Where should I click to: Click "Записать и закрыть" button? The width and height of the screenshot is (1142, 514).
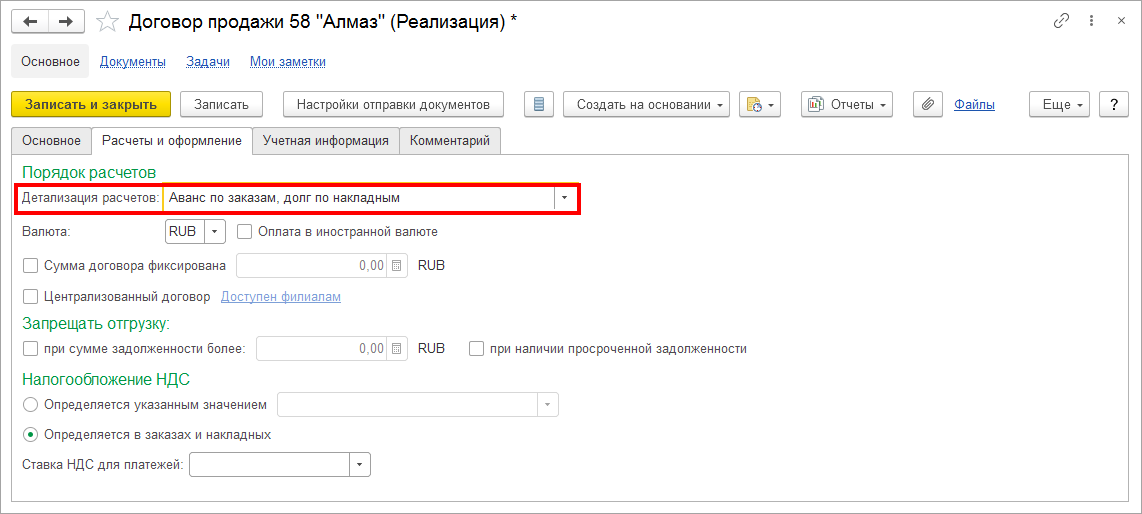pos(91,104)
